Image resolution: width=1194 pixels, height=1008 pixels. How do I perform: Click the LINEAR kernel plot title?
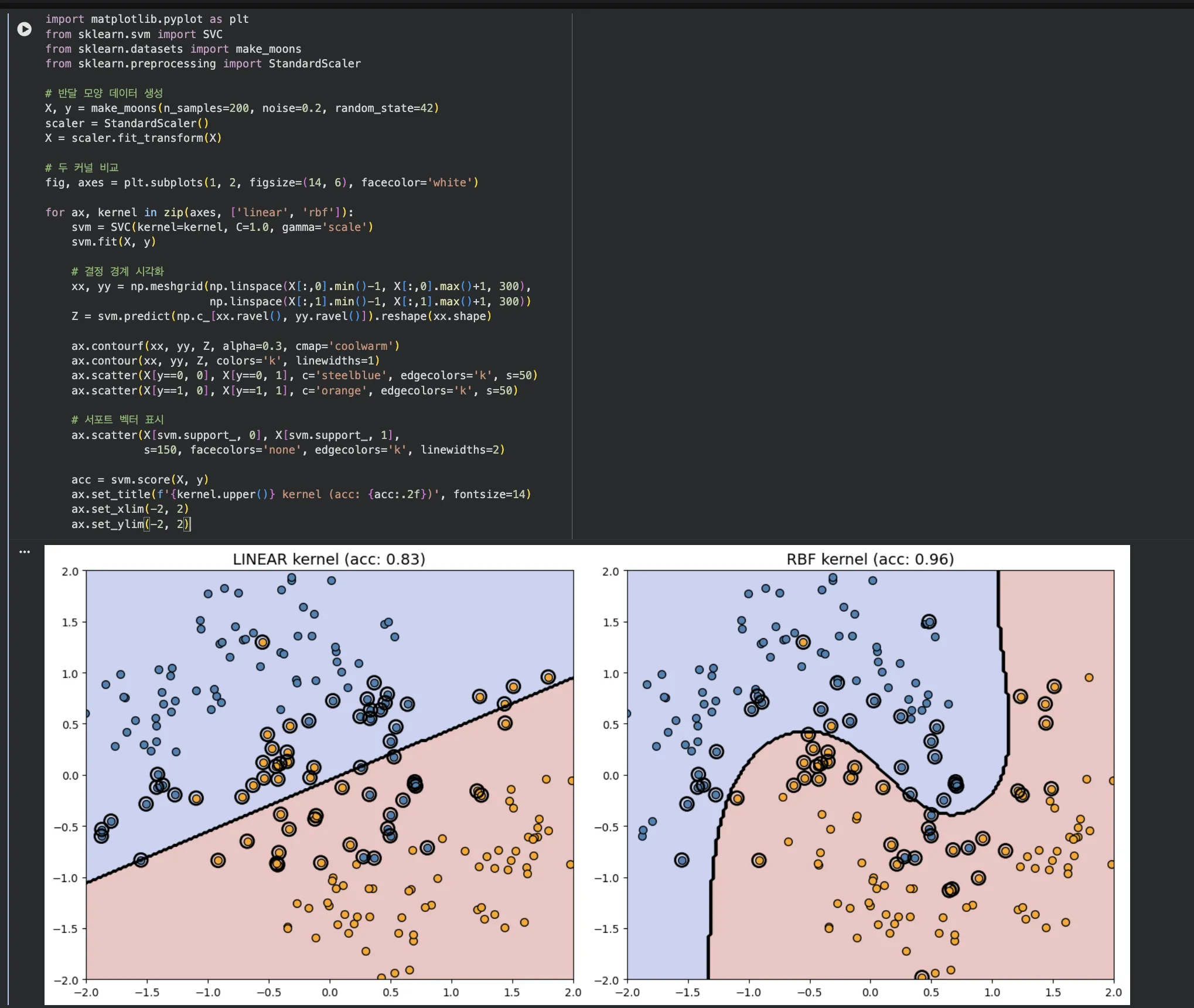(329, 559)
